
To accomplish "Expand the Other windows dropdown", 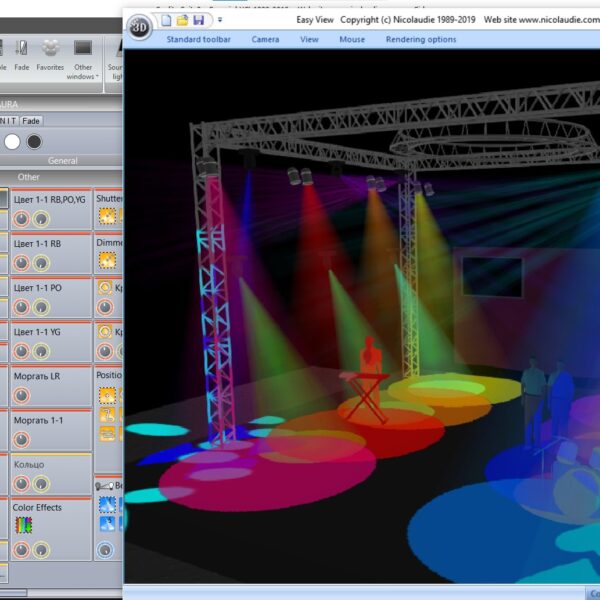I will pos(83,60).
